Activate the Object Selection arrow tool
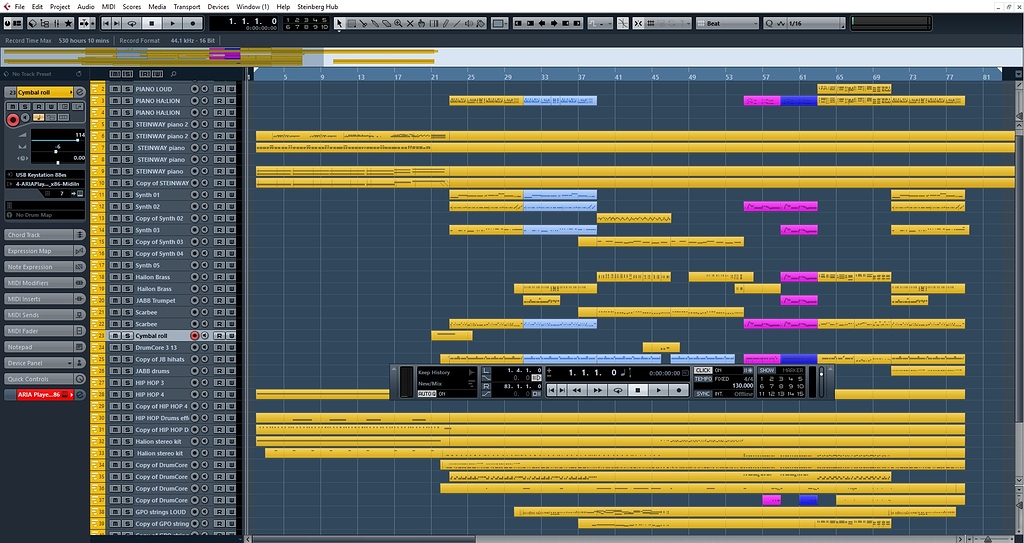This screenshot has width=1024, height=543. (340, 23)
